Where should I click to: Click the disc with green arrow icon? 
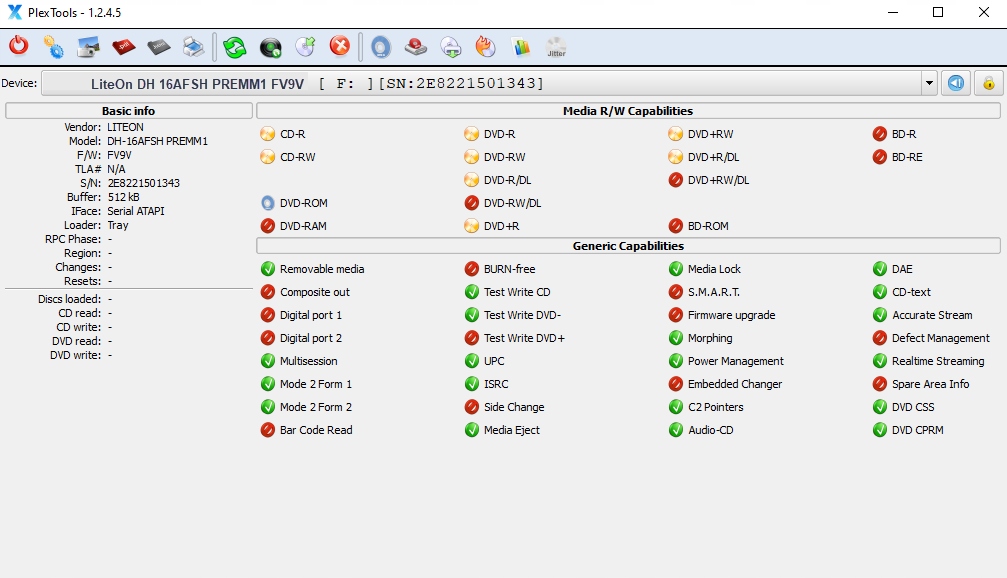click(306, 47)
